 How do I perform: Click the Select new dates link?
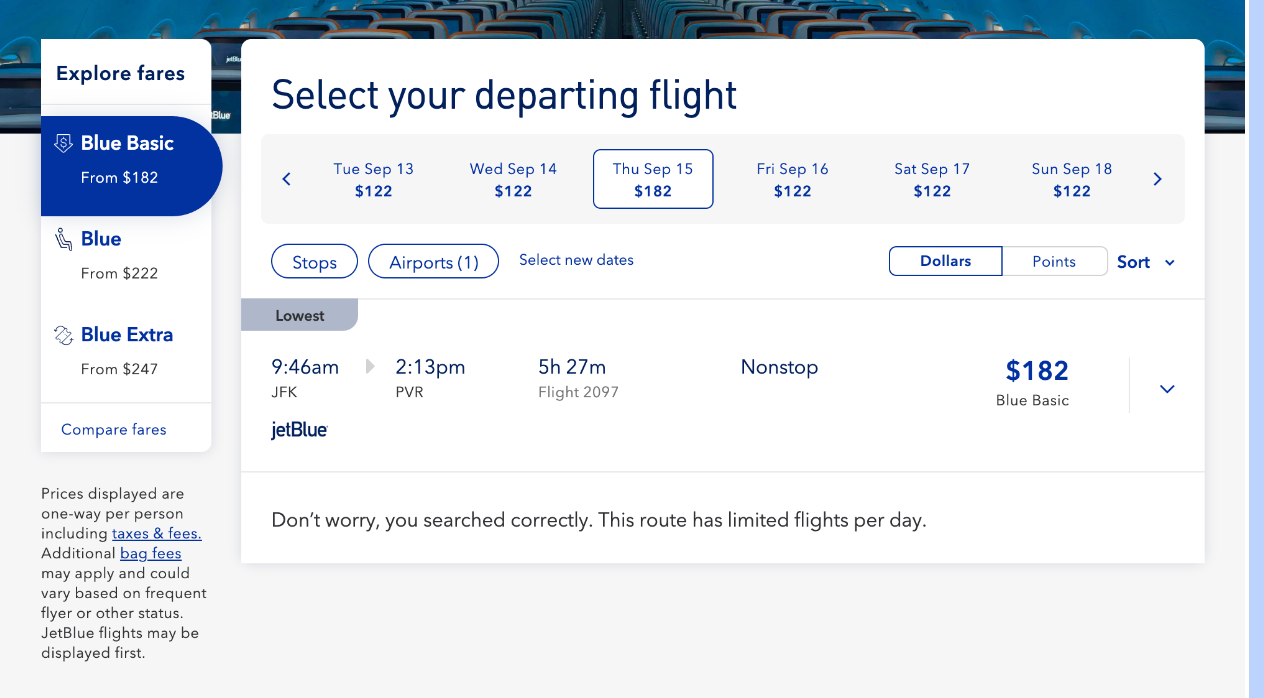[576, 260]
